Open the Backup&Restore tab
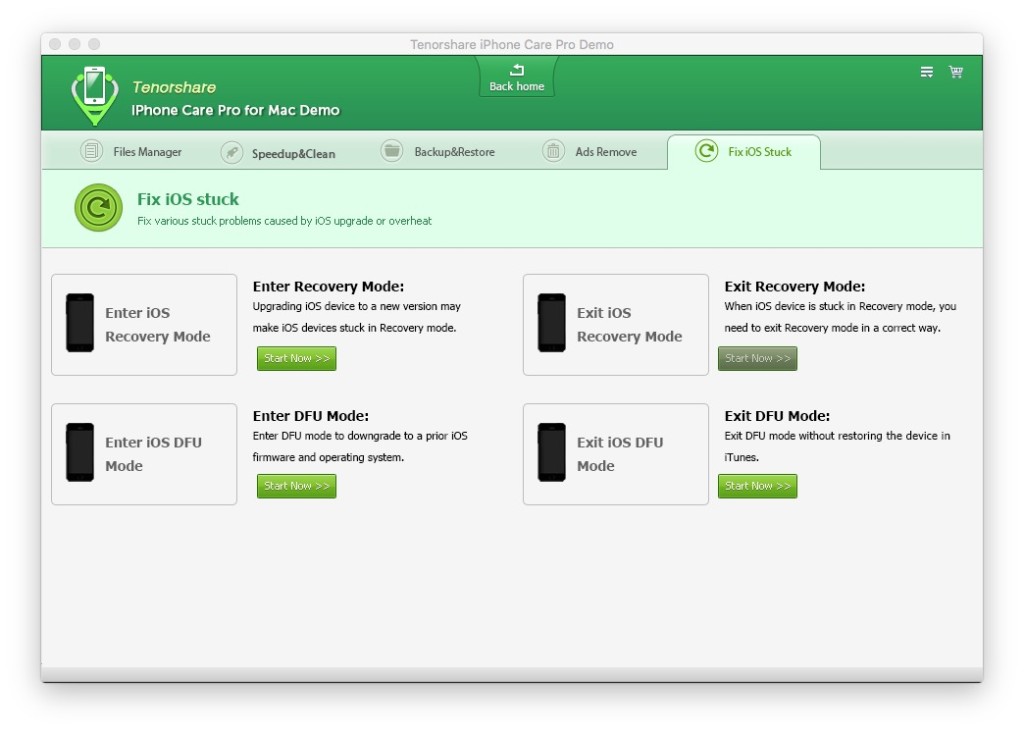 tap(438, 151)
